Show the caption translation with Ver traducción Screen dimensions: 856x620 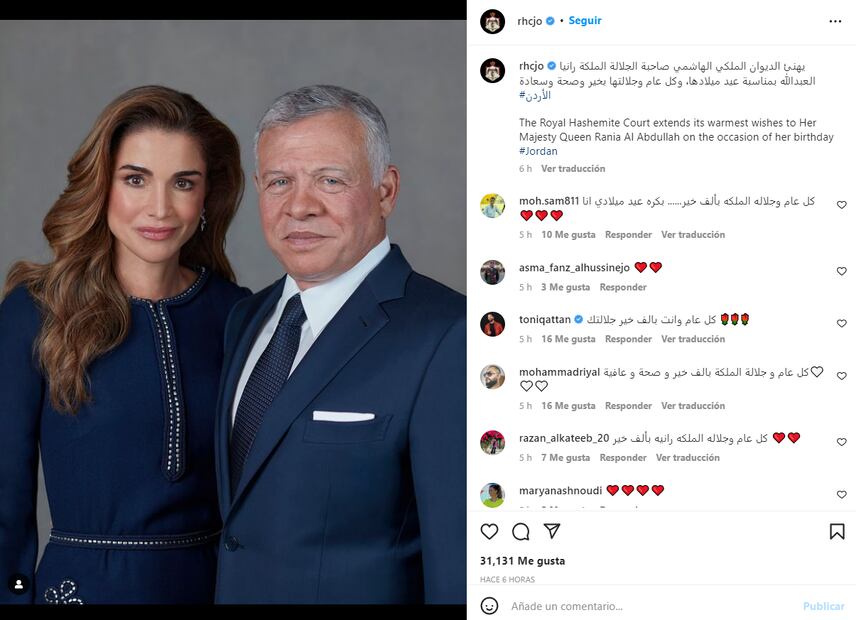[573, 169]
